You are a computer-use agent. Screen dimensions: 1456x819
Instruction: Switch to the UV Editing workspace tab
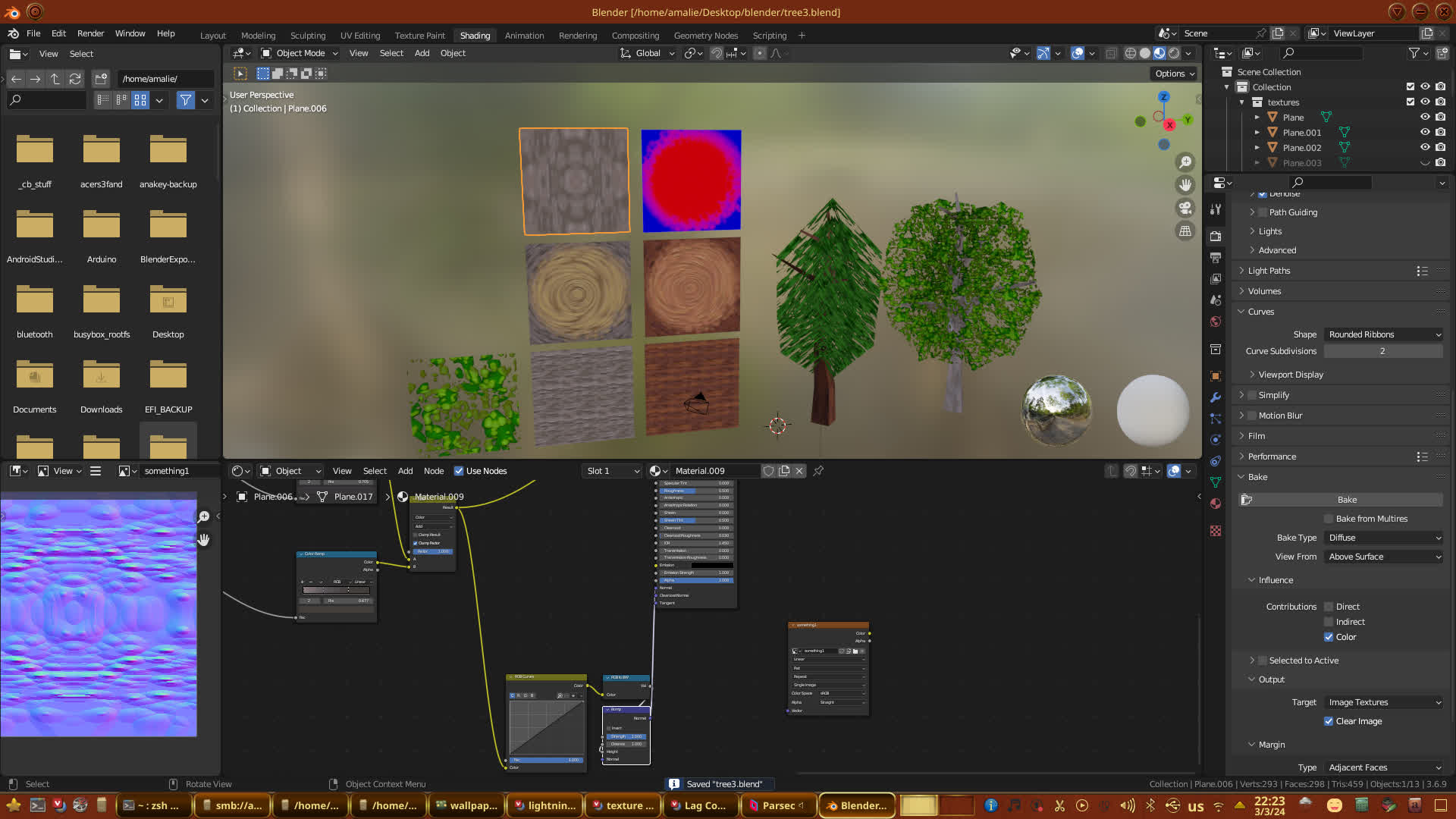point(359,36)
